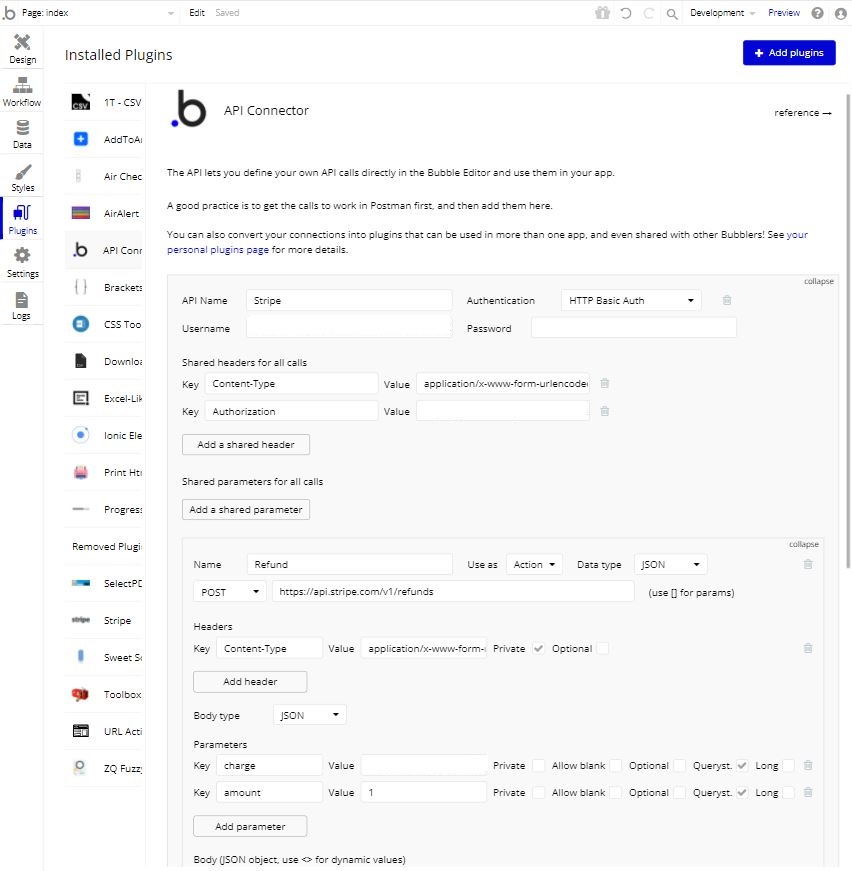Click the undo arrow icon

(626, 13)
